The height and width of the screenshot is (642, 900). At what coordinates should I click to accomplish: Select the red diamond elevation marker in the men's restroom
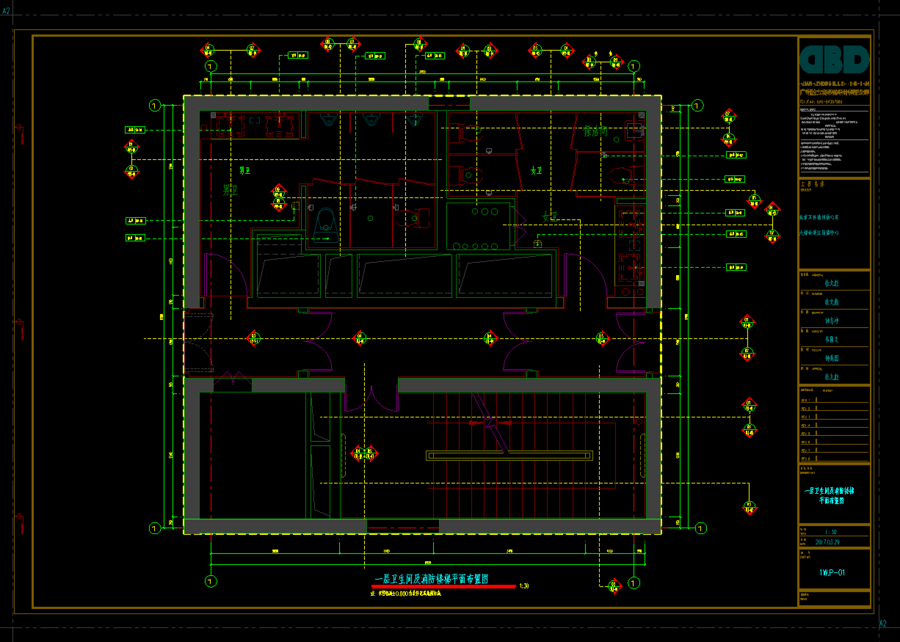coord(279,198)
